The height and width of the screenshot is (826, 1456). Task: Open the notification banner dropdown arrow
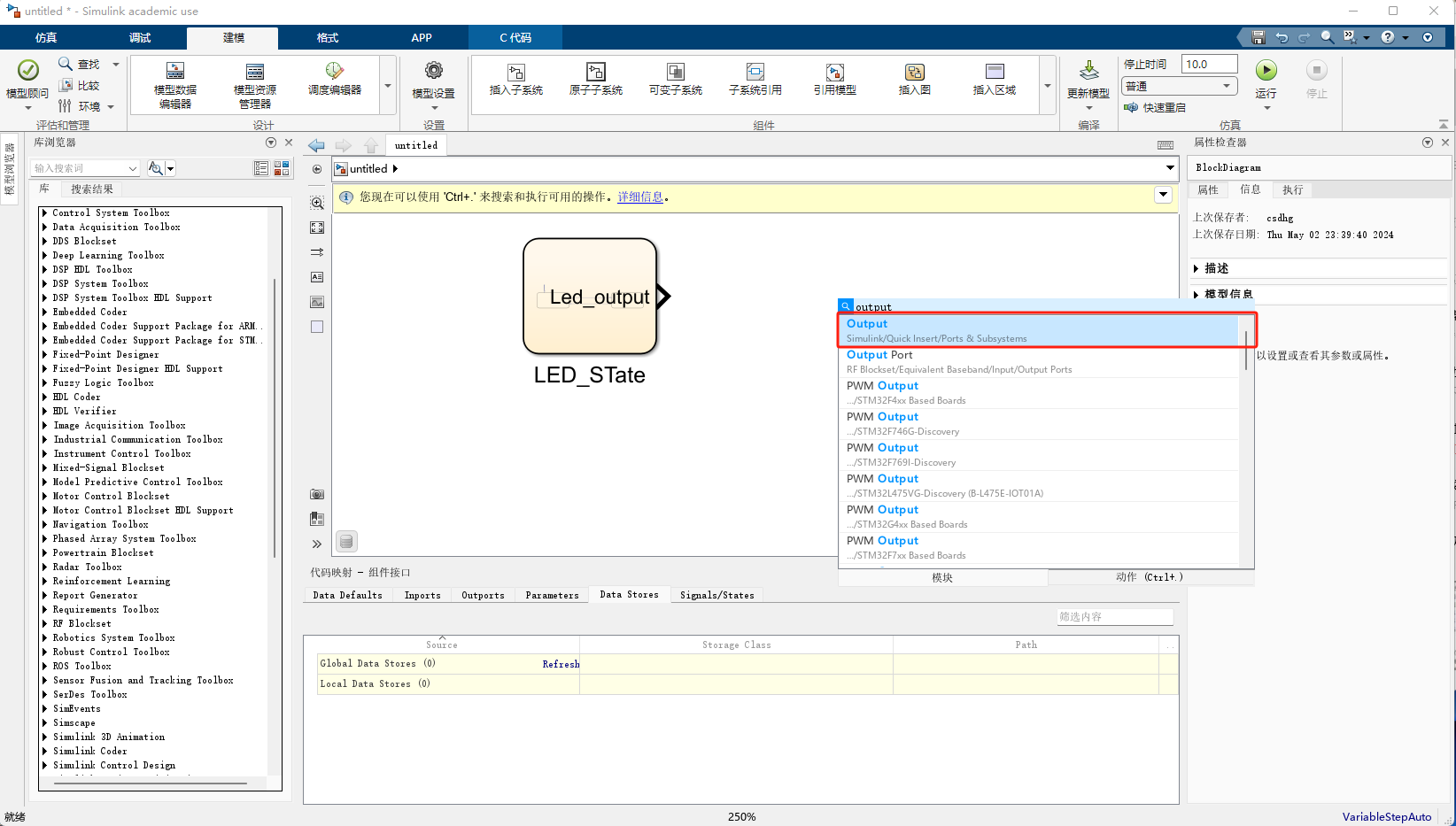(x=1163, y=195)
